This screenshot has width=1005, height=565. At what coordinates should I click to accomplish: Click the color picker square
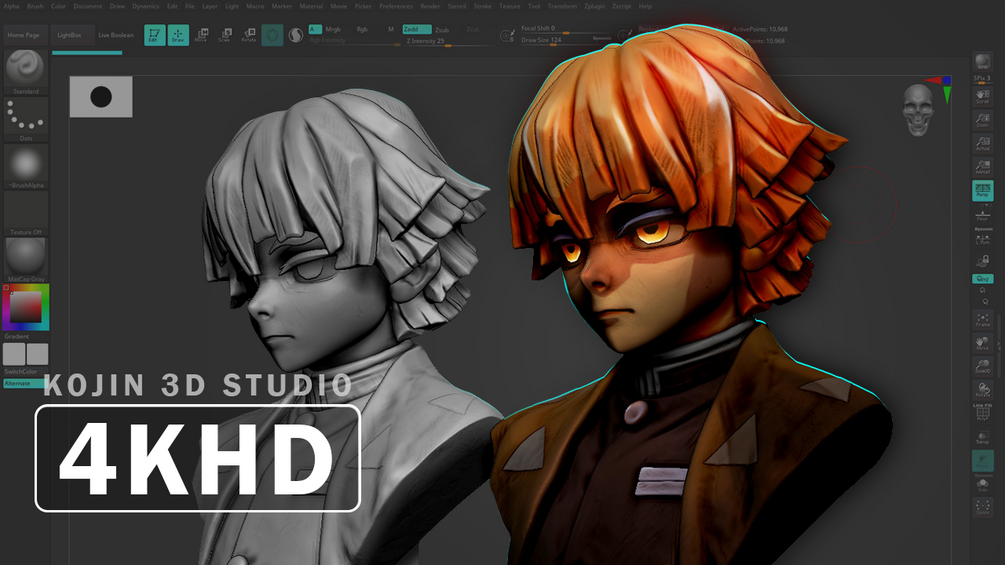click(26, 307)
